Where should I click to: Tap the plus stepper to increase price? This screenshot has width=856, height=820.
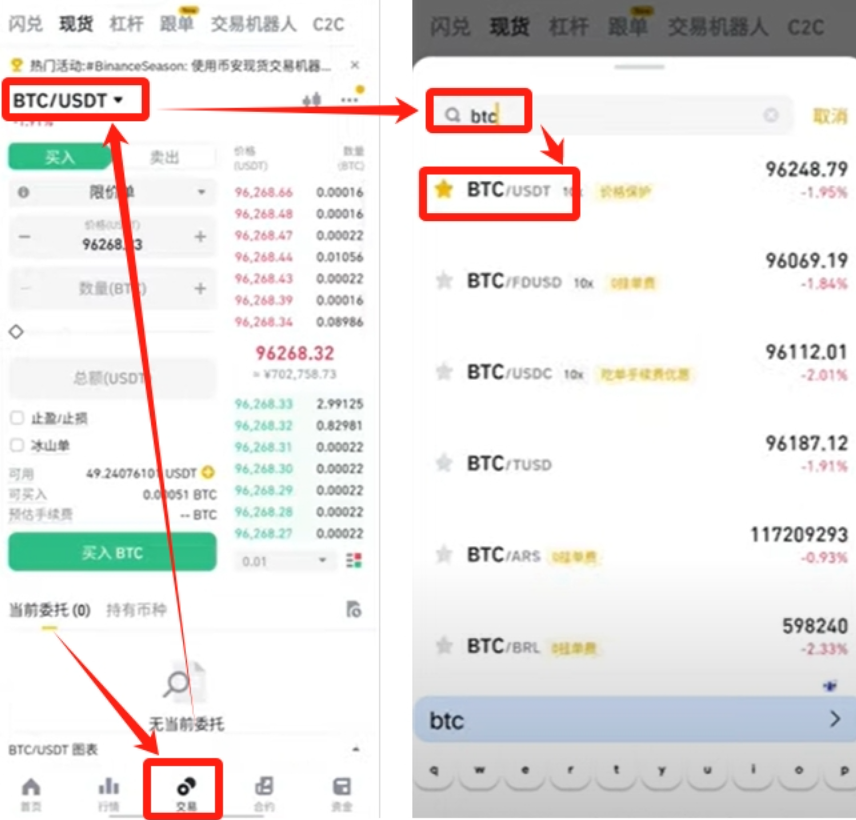(198, 236)
